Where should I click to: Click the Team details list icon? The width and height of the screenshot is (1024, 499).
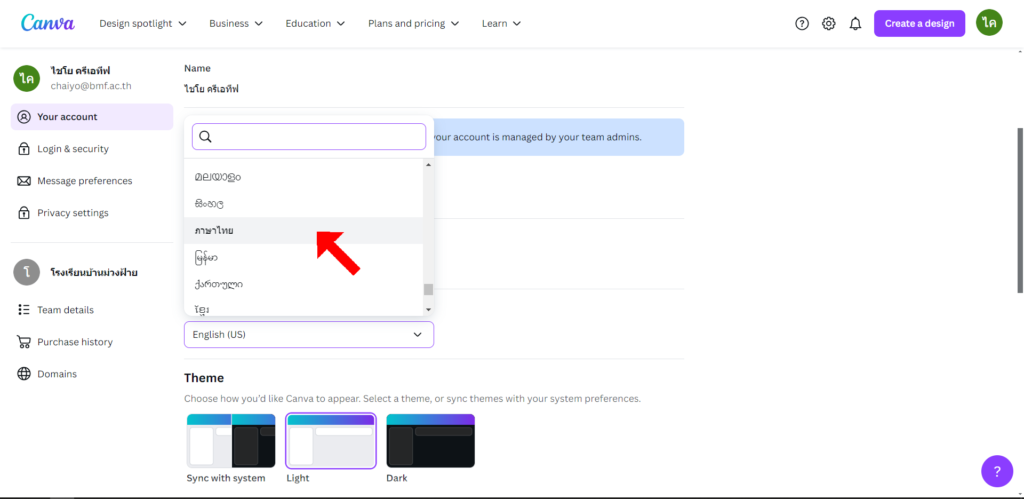[24, 310]
